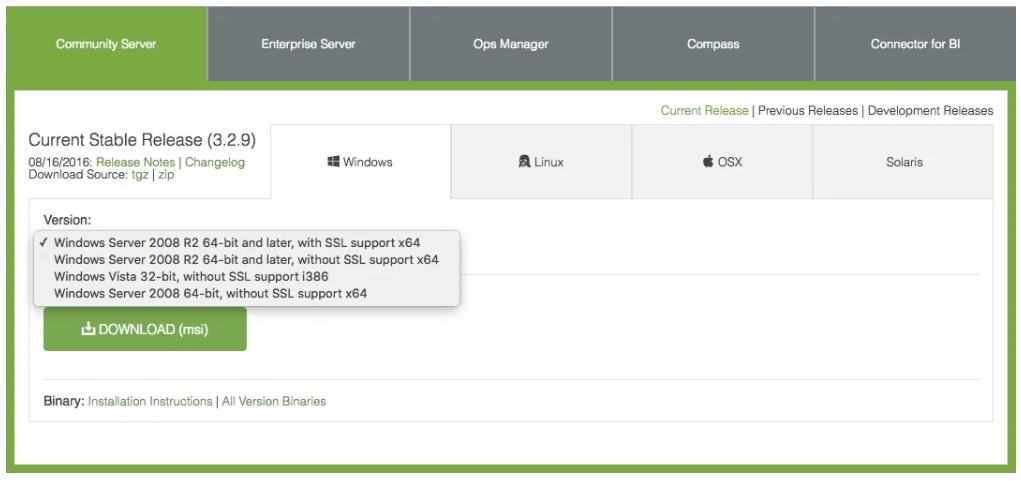Go to Connector for BI tab
Image resolution: width=1021 pixels, height=481 pixels.
915,44
